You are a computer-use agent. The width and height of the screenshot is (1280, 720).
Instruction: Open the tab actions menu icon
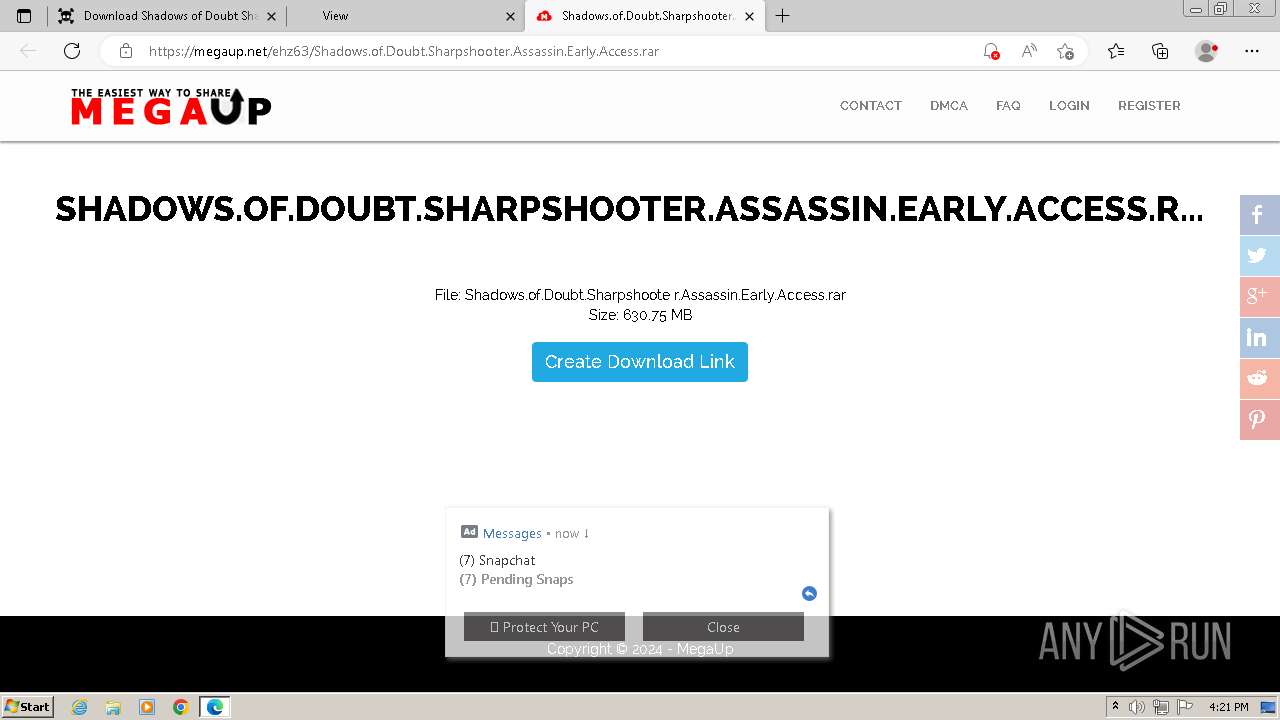click(24, 16)
